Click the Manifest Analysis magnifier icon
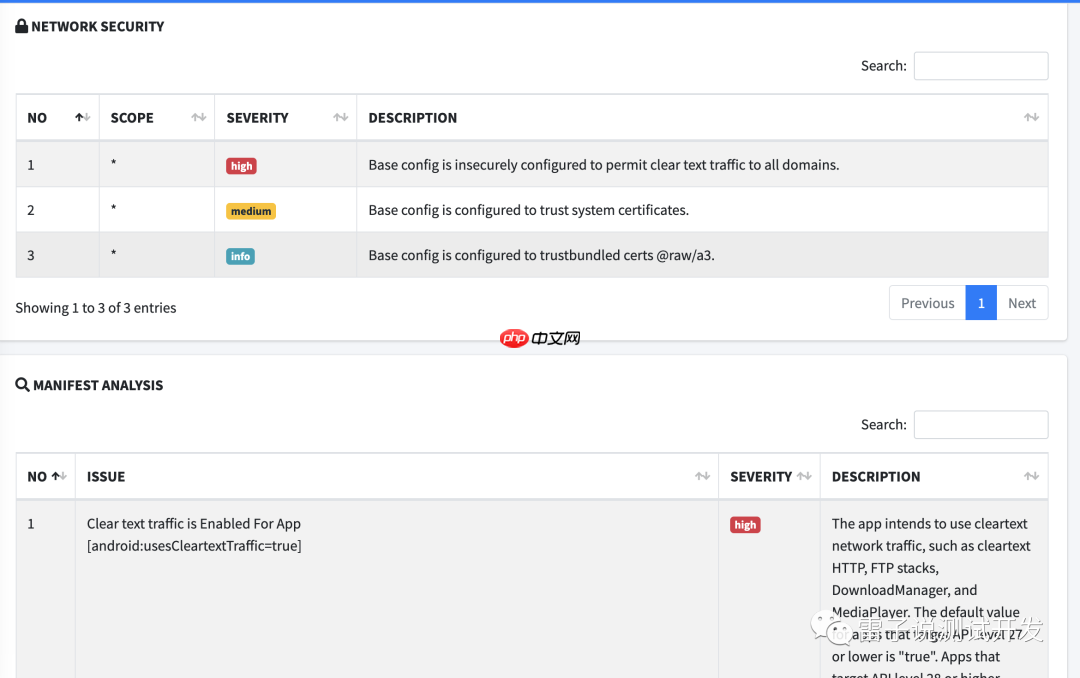Viewport: 1080px width, 678px height. [22, 385]
